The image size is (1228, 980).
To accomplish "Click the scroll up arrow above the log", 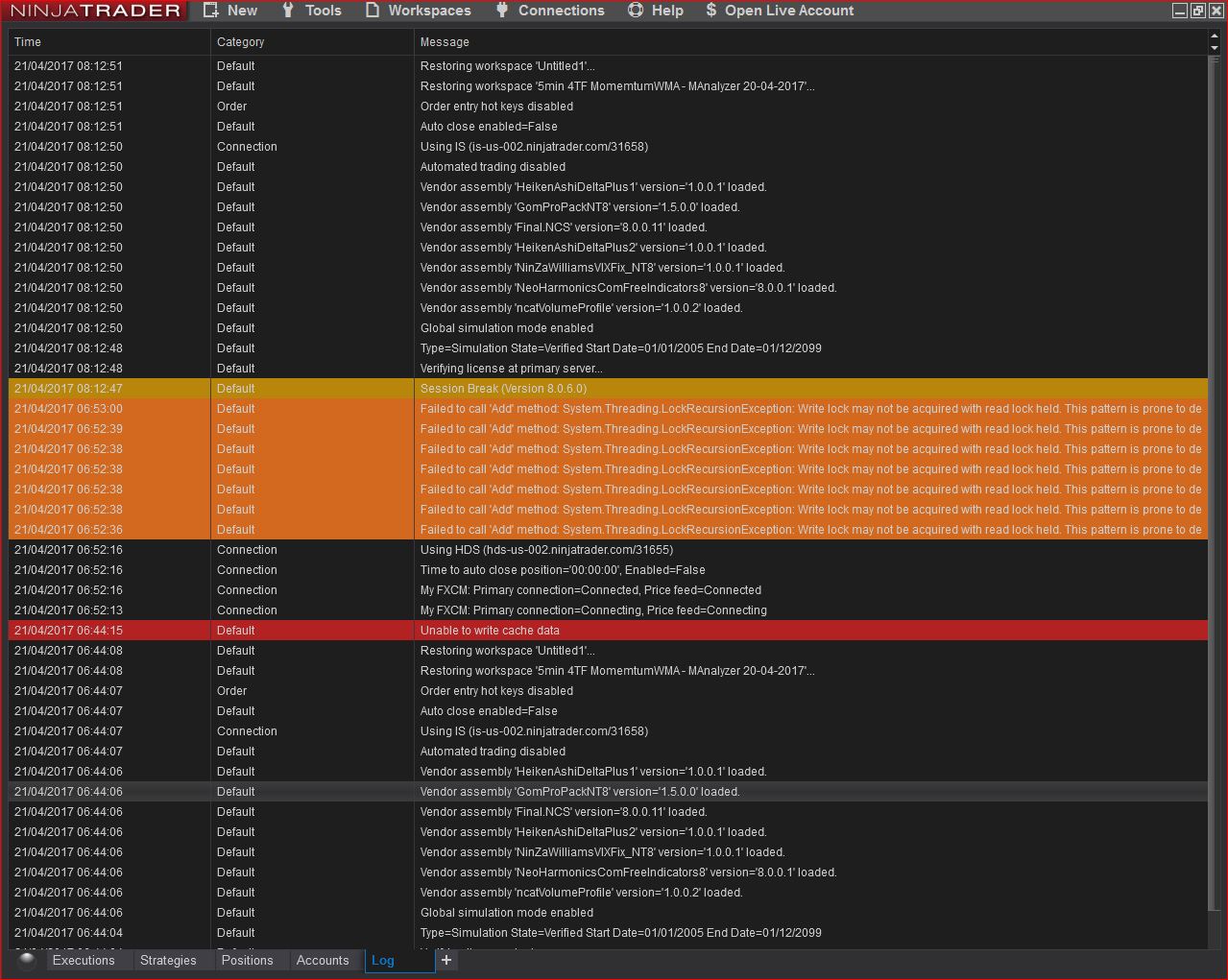I will 1215,36.
